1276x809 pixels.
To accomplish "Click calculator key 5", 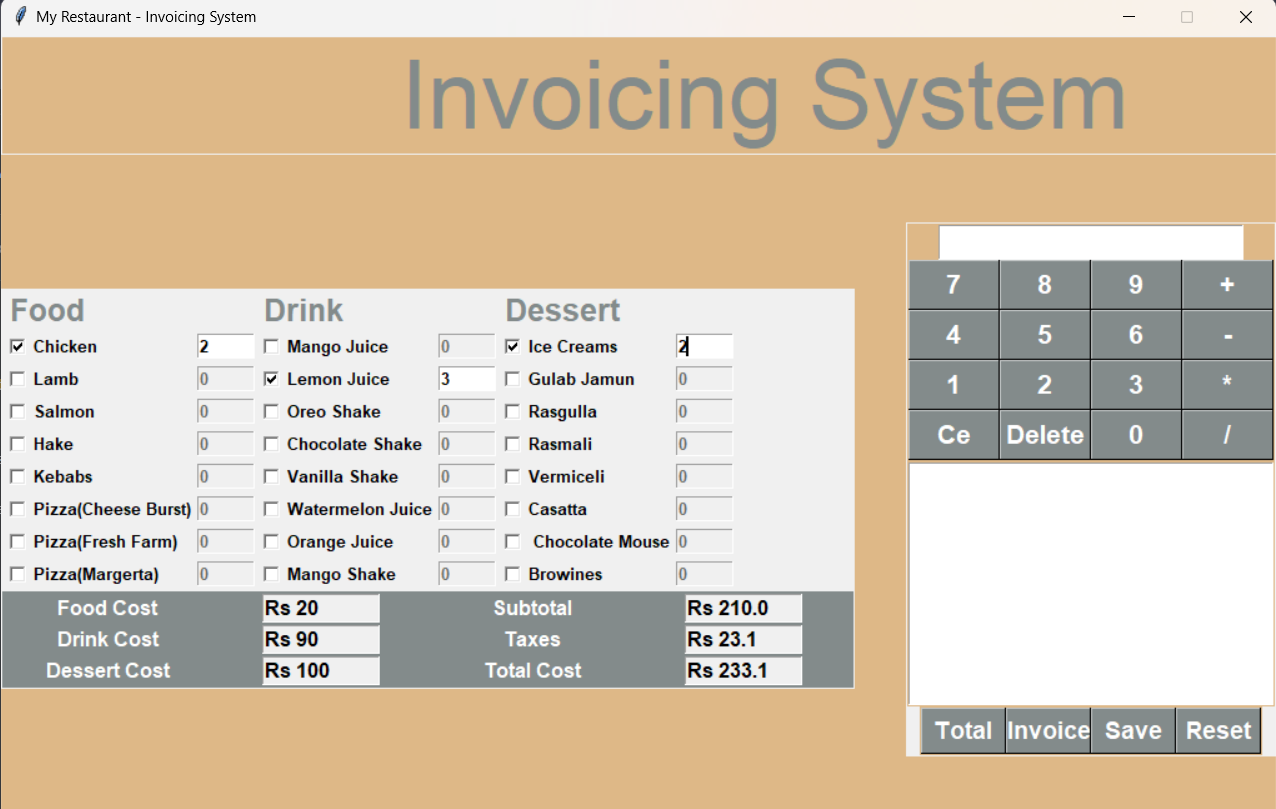I will tap(1044, 335).
